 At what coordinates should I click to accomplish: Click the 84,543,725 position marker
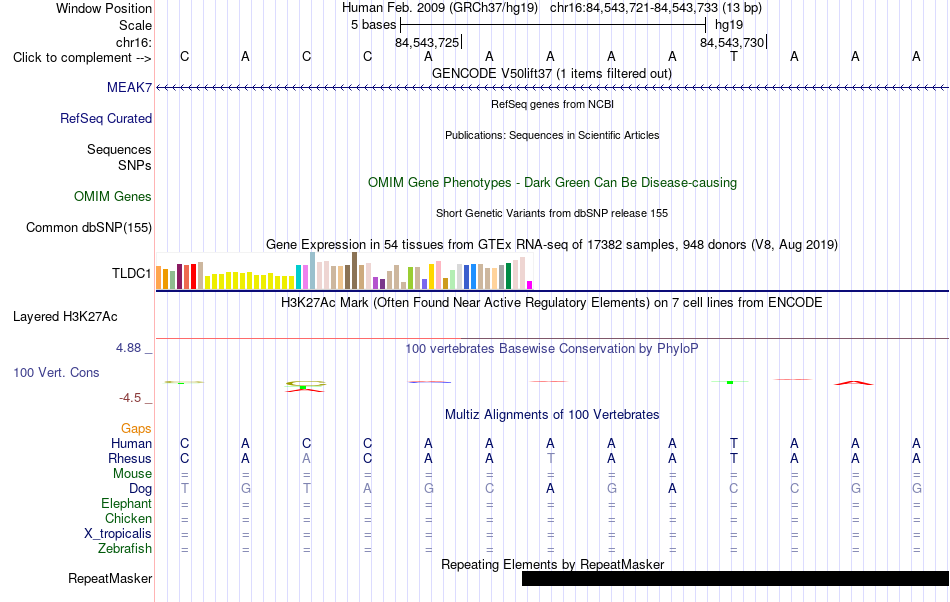point(427,42)
